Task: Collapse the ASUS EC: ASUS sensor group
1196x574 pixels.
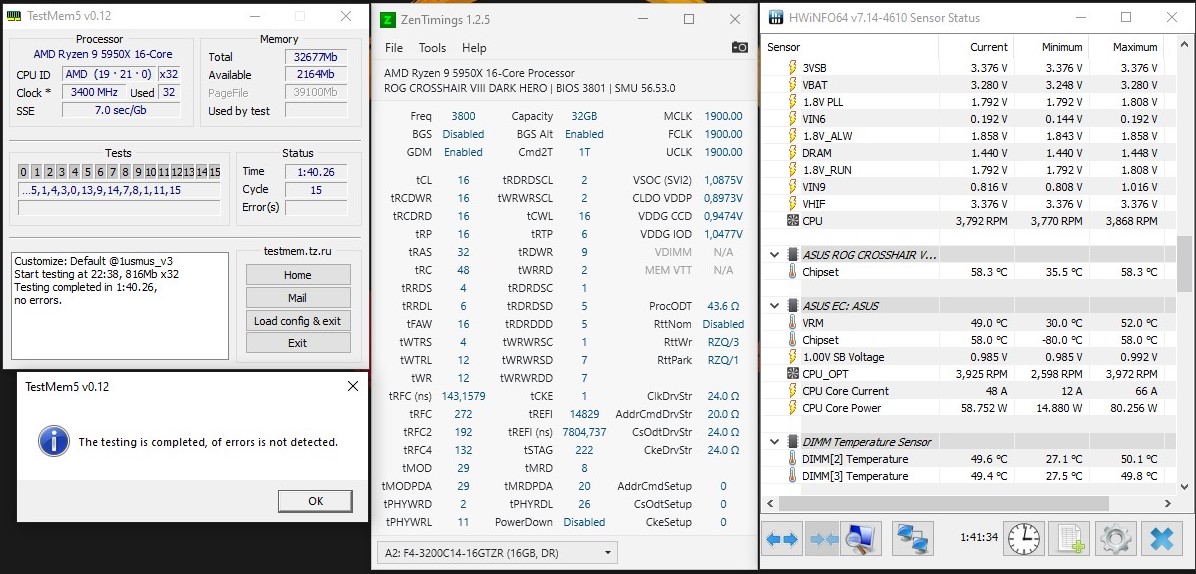Action: [775, 306]
